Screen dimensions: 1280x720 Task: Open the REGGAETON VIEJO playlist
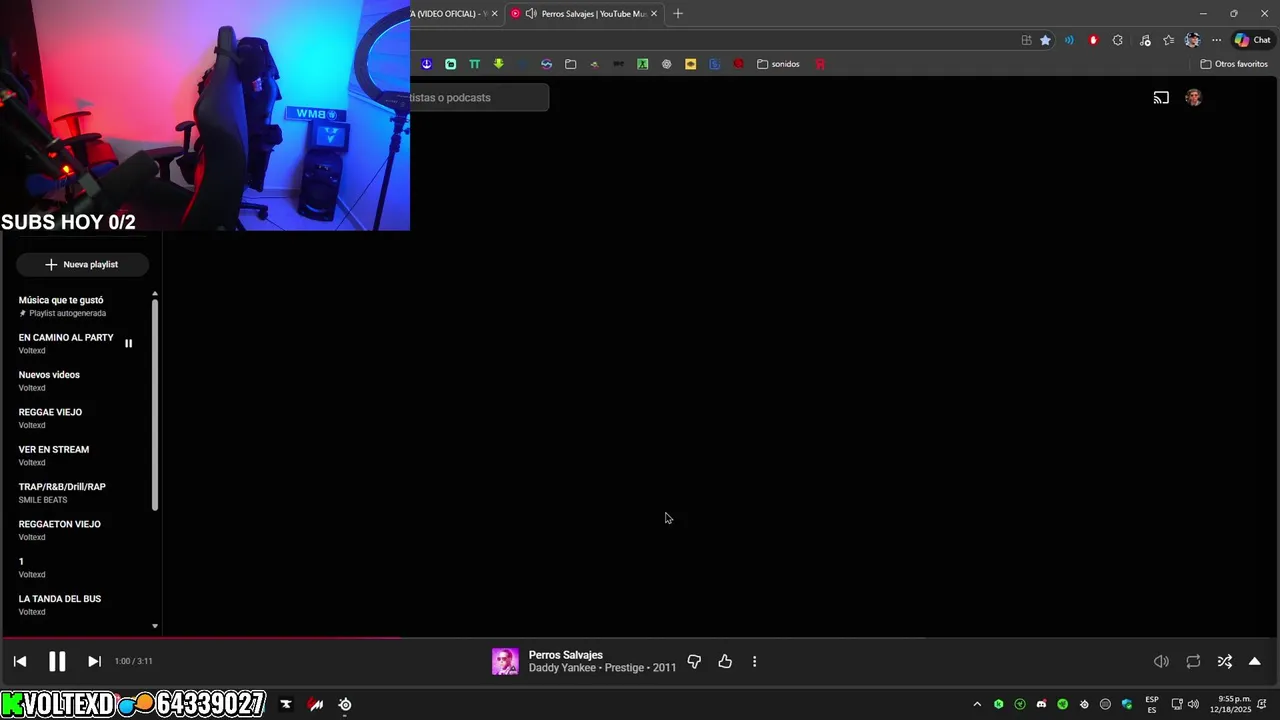pyautogui.click(x=59, y=530)
